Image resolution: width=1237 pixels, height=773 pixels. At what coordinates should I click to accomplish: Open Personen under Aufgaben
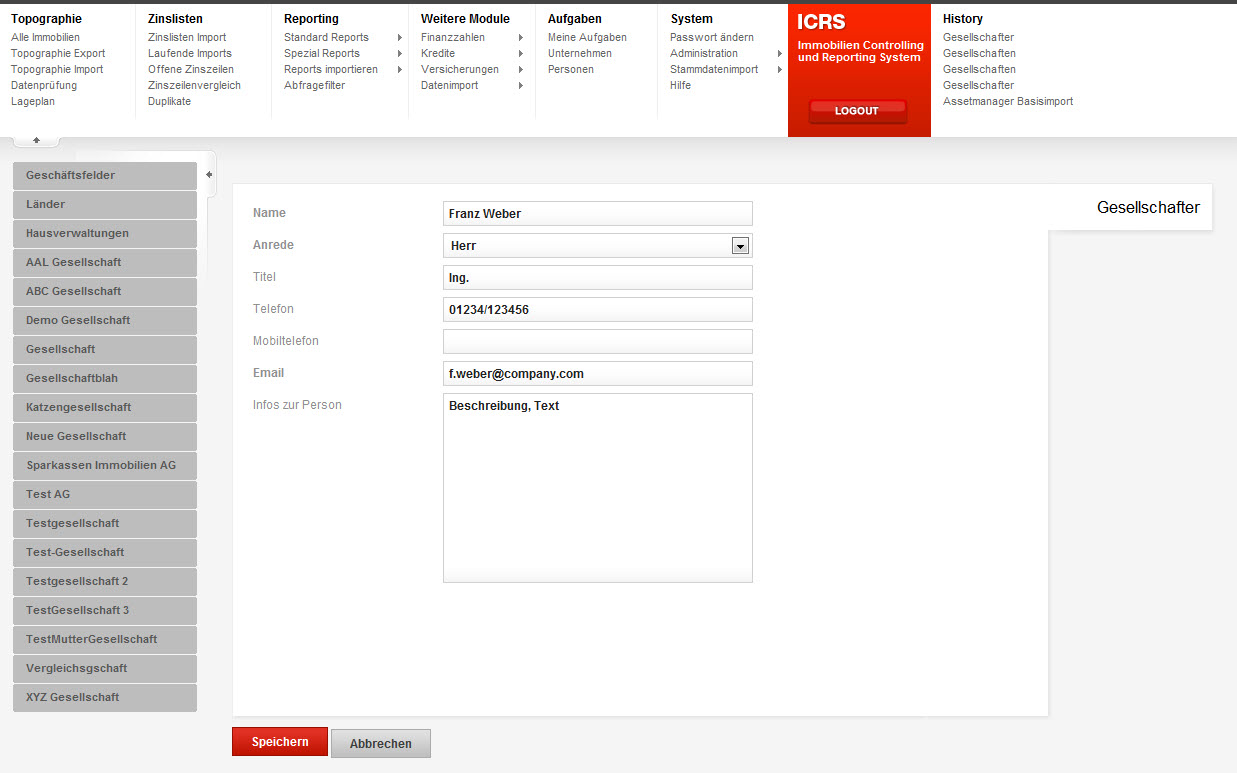pos(571,69)
